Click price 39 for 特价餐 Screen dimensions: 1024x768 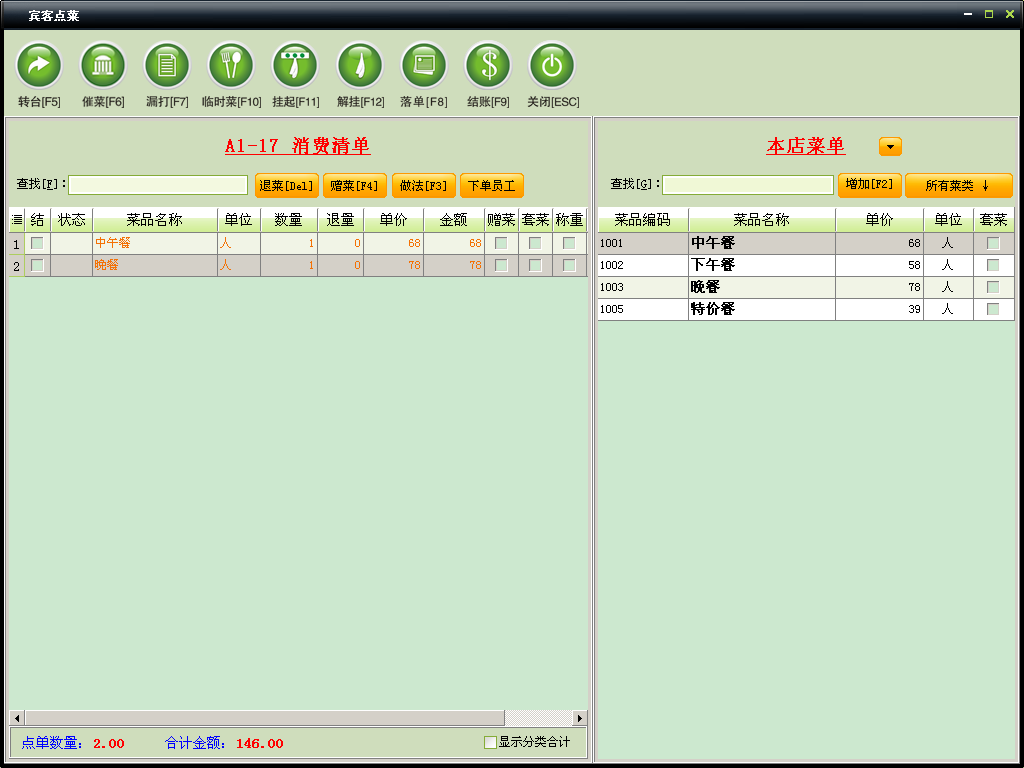point(914,309)
